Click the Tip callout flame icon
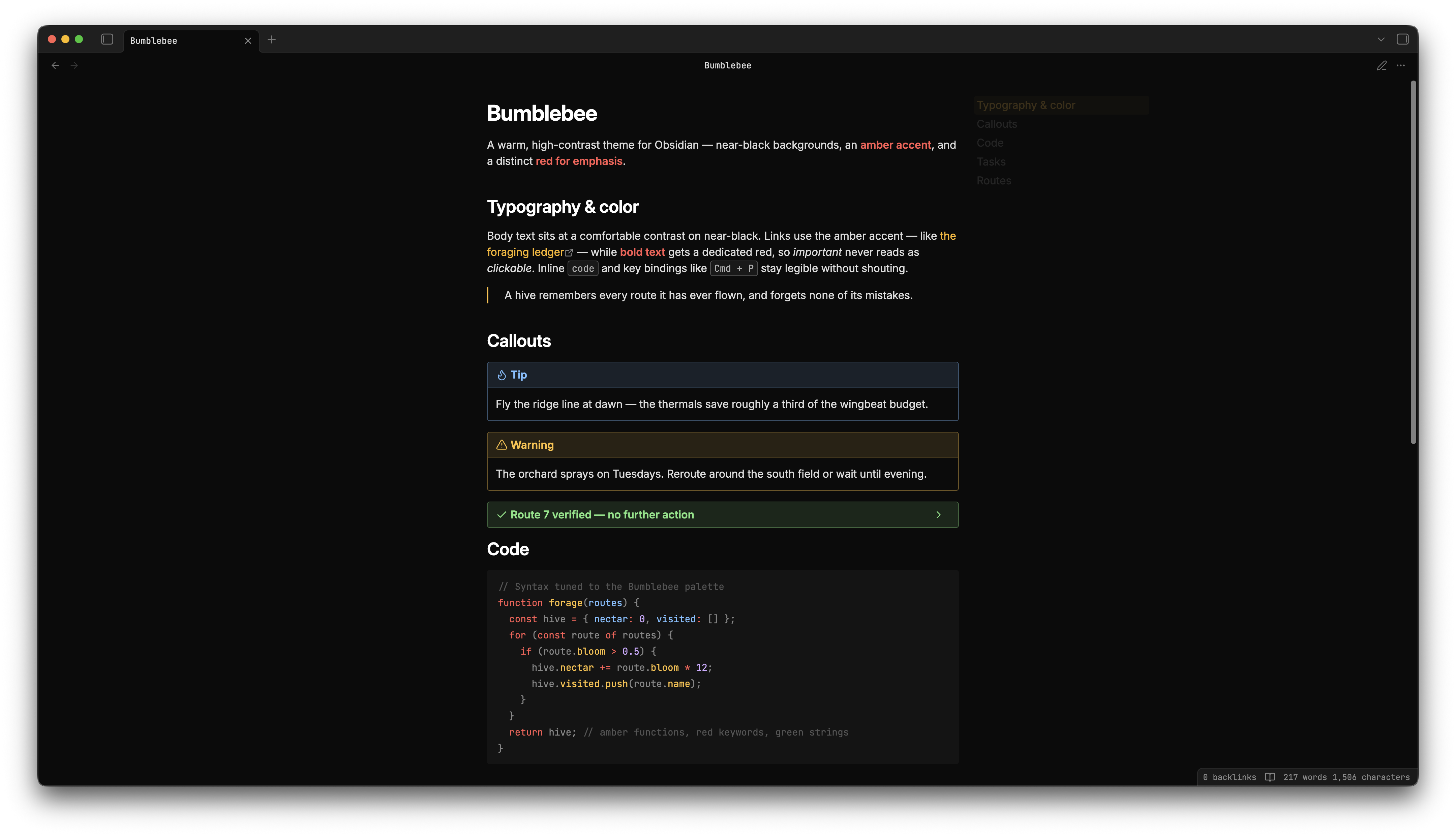This screenshot has width=1456, height=836. point(501,375)
